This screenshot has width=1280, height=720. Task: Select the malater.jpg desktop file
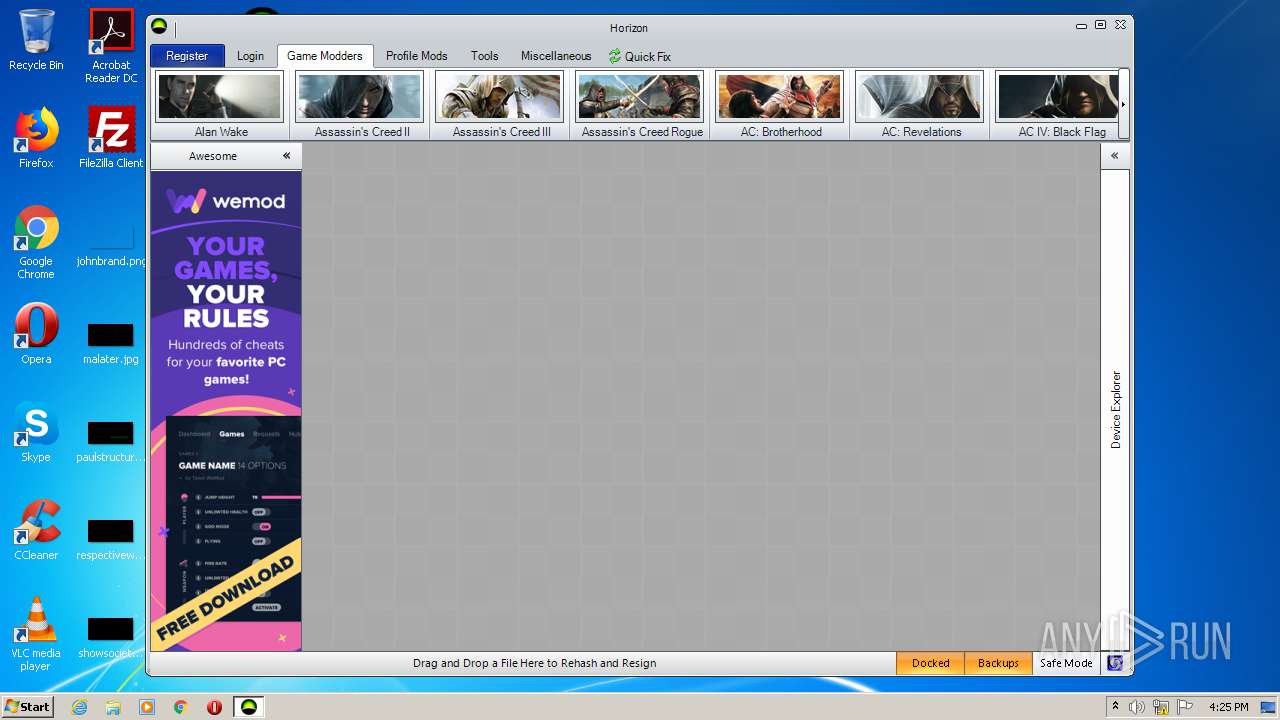[111, 343]
